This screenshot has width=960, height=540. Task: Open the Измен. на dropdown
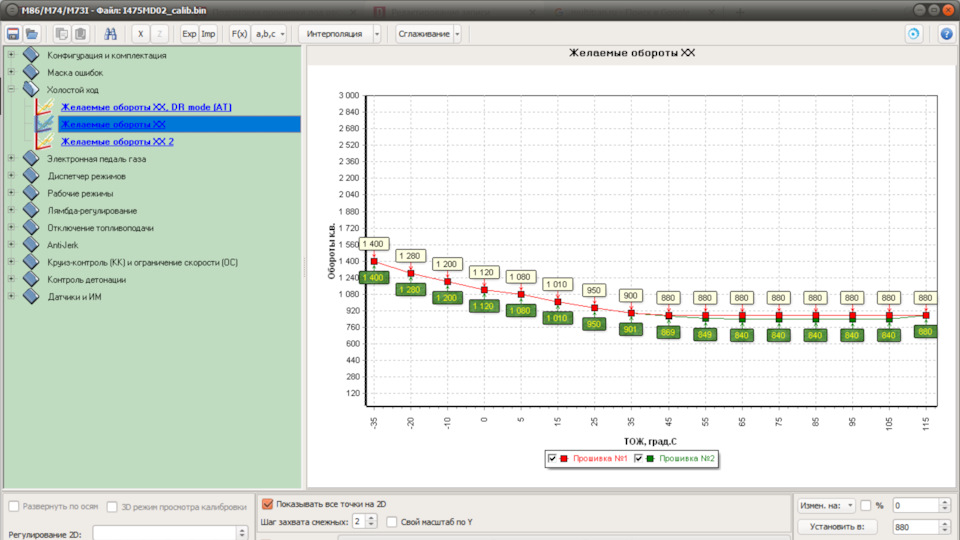point(827,506)
